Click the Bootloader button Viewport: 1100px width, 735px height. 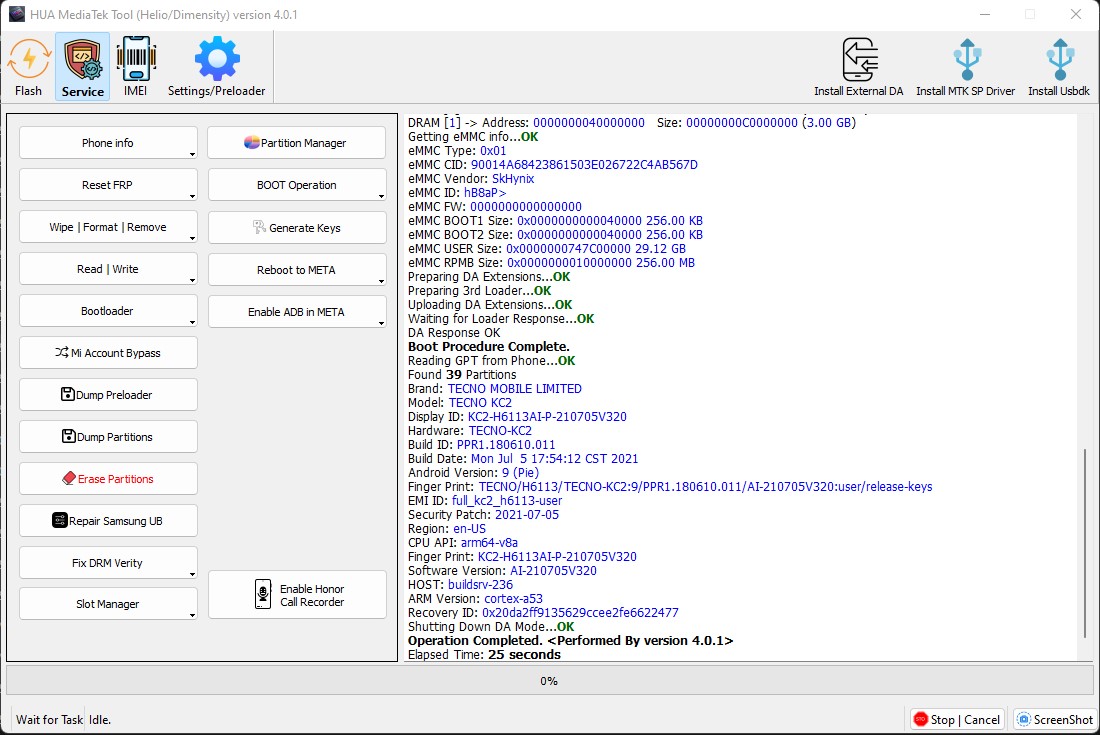point(108,311)
